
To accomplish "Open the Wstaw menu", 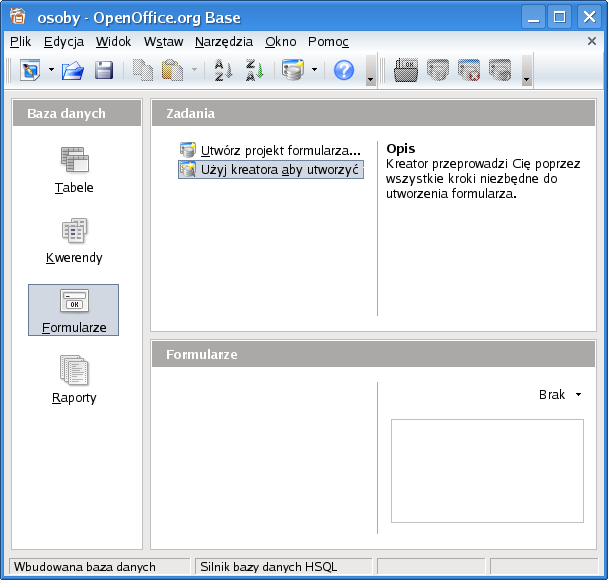I will pos(163,41).
